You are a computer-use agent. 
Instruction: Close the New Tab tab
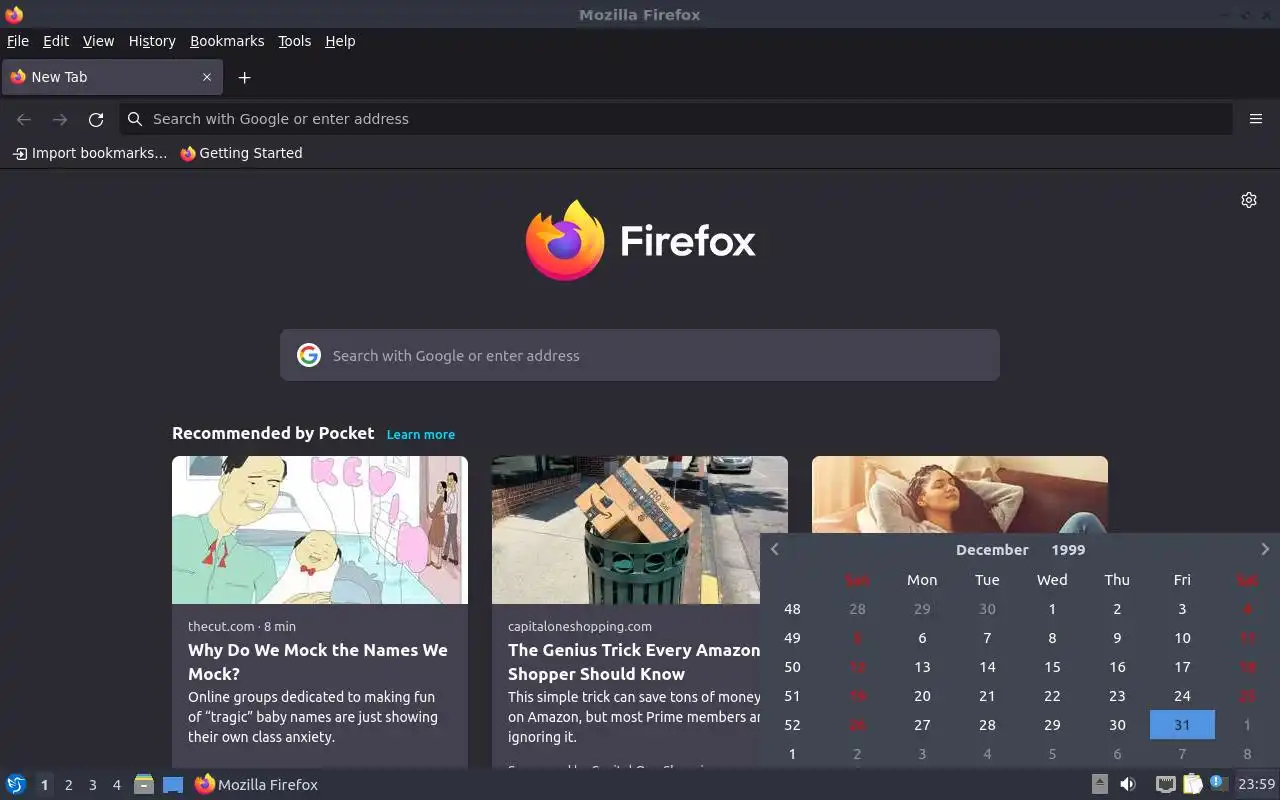207,77
